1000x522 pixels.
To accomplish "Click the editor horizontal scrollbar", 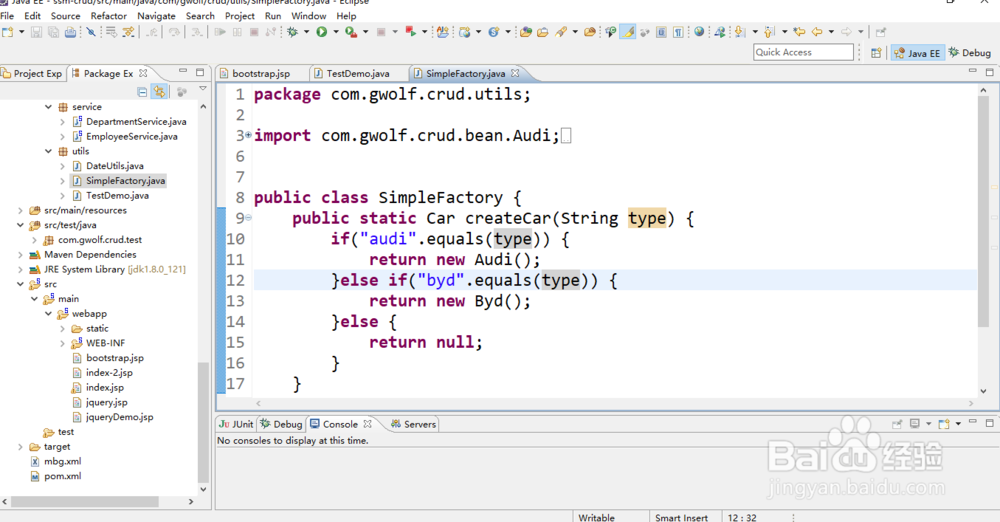I will coord(615,403).
